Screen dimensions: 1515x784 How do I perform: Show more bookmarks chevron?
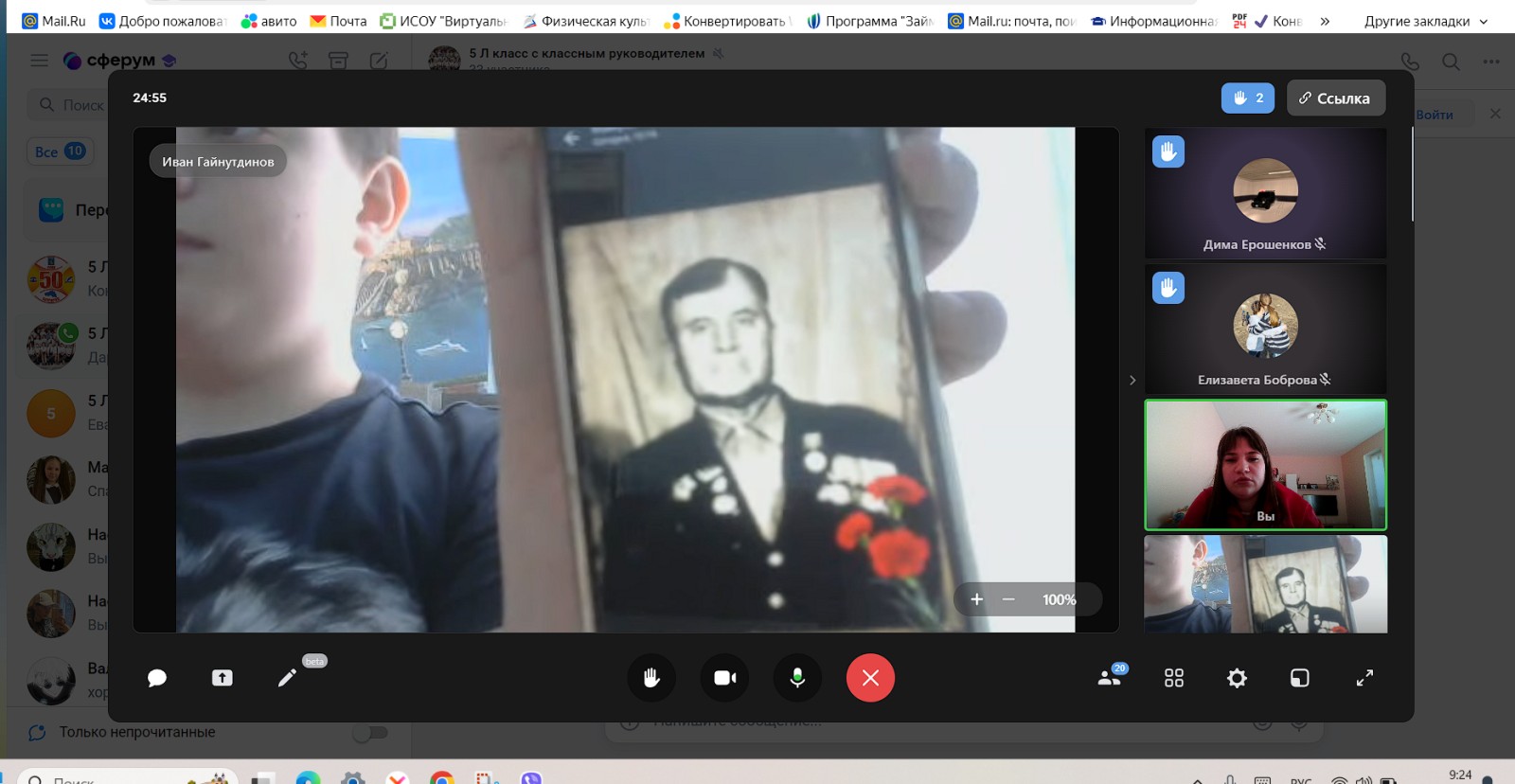point(1325,21)
